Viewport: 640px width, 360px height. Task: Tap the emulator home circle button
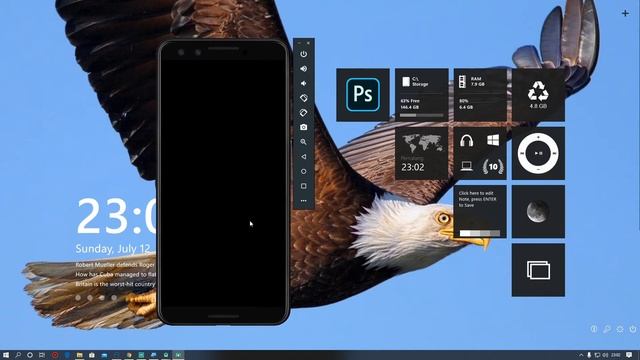pyautogui.click(x=303, y=171)
